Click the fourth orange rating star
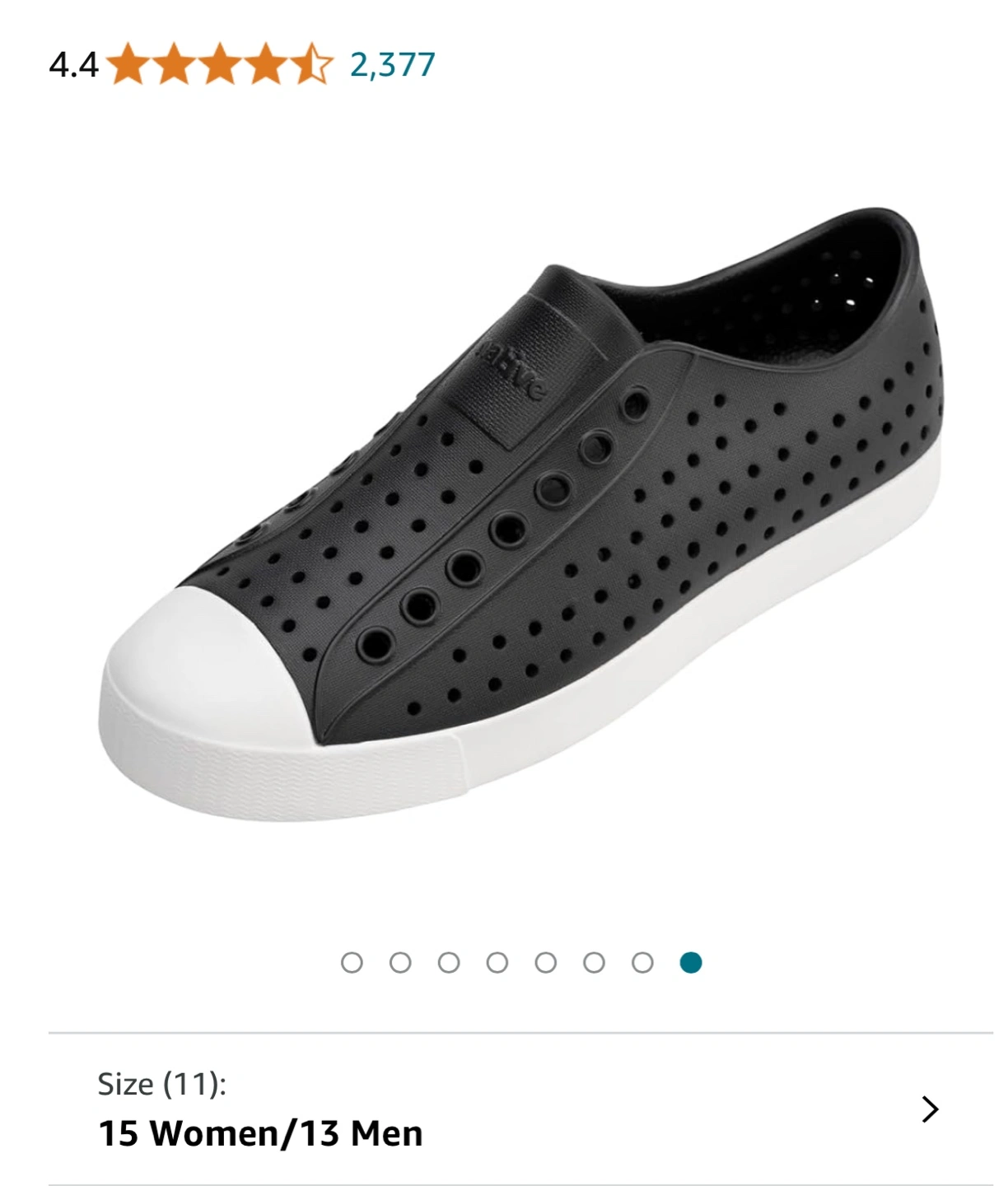The image size is (1008, 1186). [266, 65]
